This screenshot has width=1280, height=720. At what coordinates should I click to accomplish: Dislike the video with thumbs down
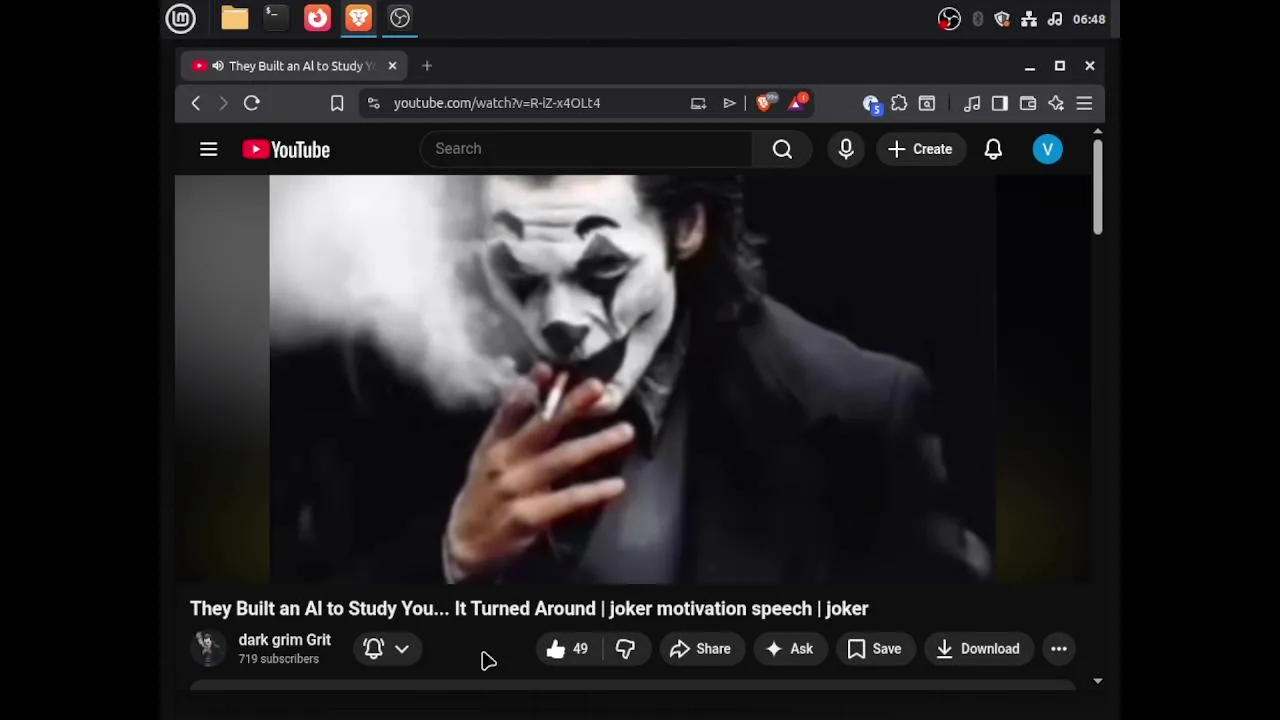[x=625, y=649]
